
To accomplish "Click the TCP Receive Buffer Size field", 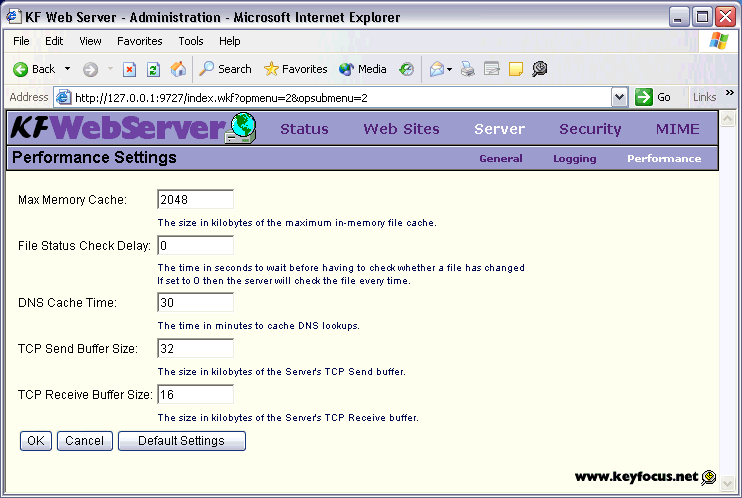I will [x=195, y=394].
